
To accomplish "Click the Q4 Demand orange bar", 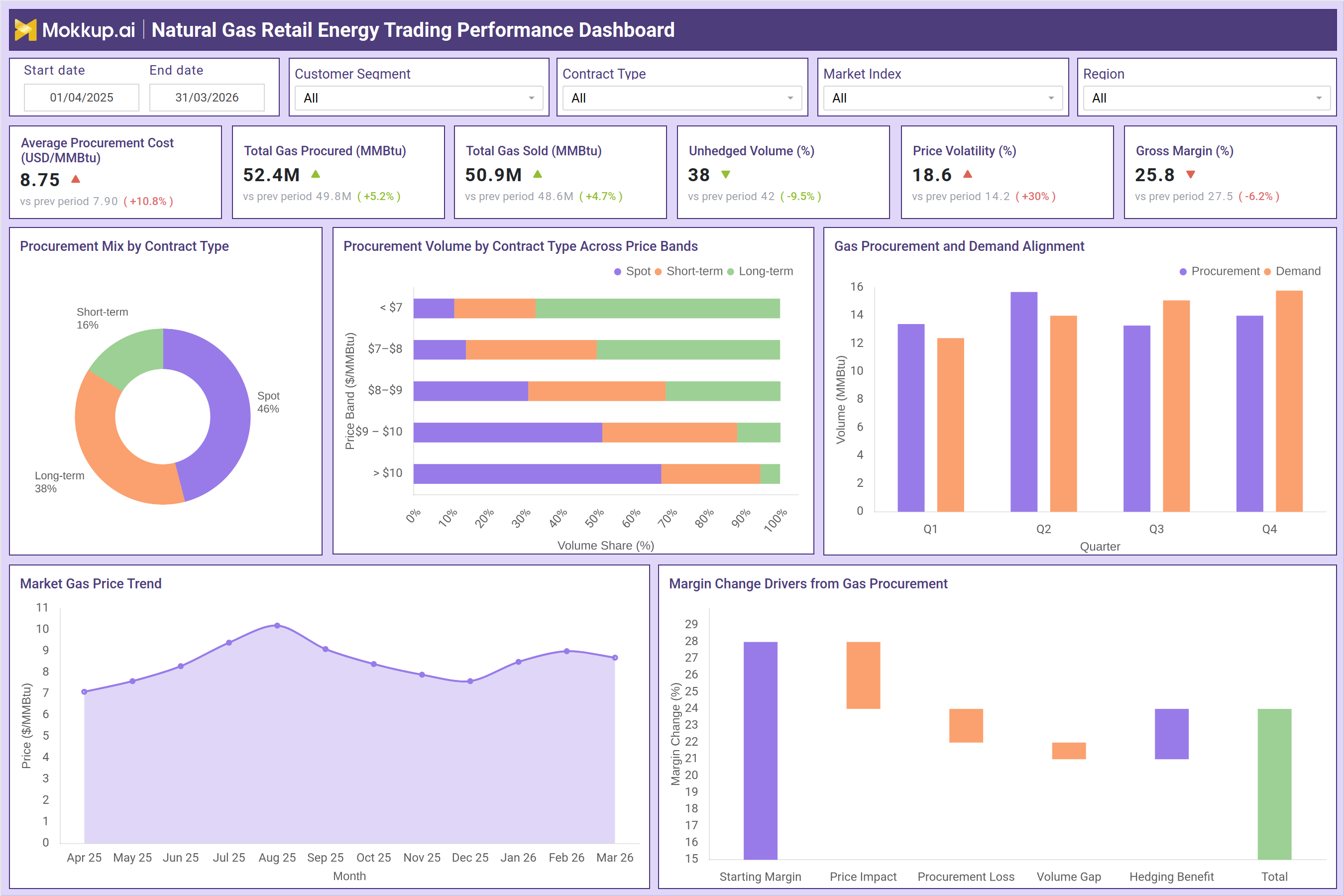I will coord(1289,401).
